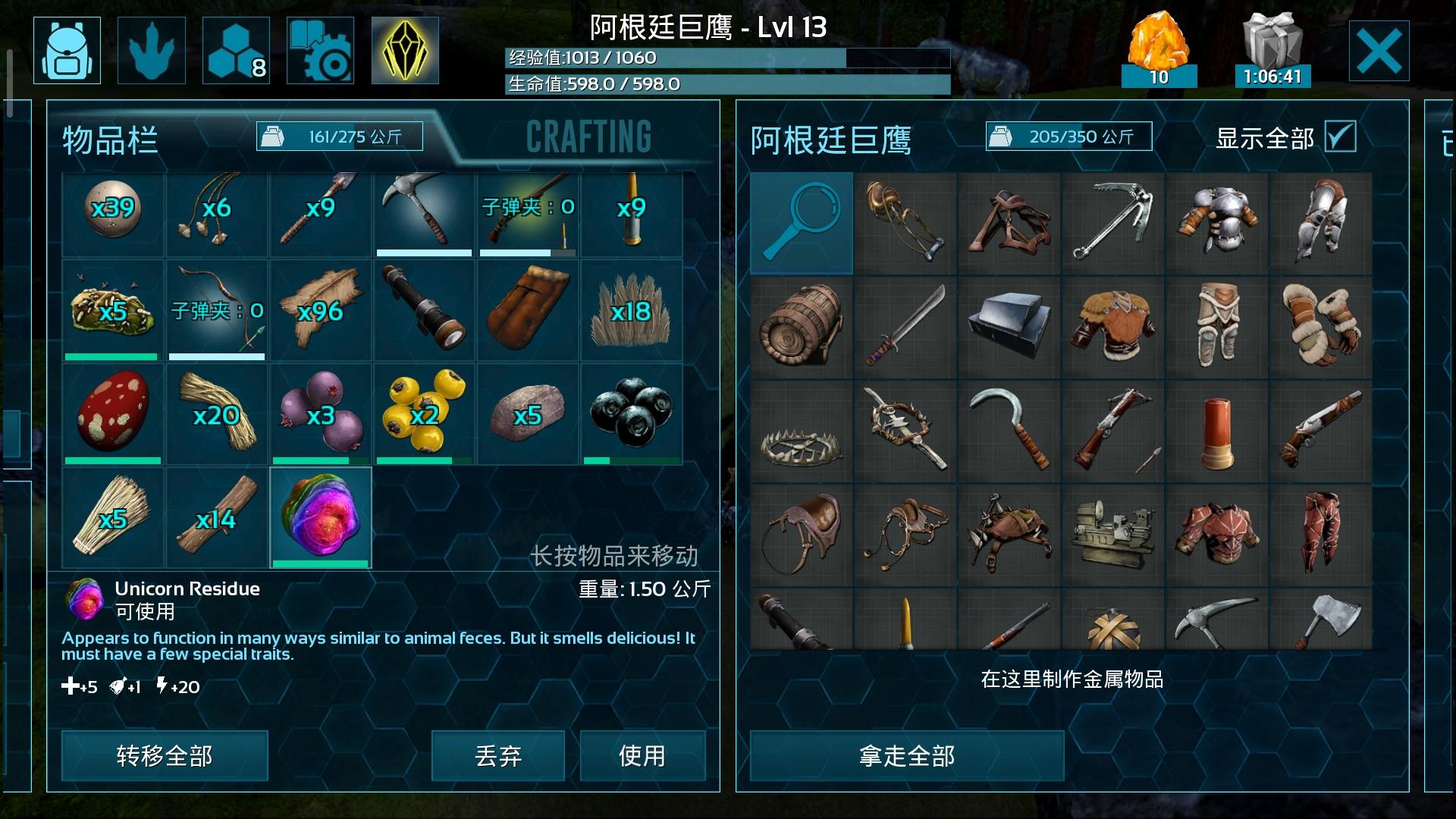The height and width of the screenshot is (819, 1456).
Task: Open the amber currency counter
Action: tap(1159, 50)
